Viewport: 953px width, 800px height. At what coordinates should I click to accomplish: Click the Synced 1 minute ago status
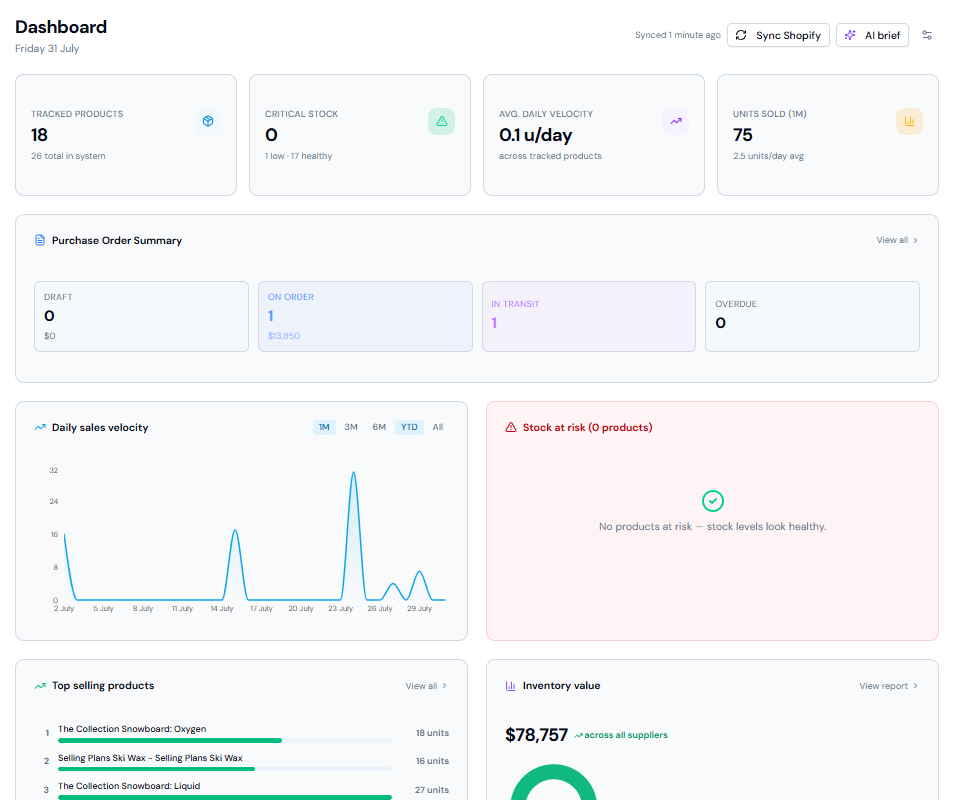pos(678,35)
